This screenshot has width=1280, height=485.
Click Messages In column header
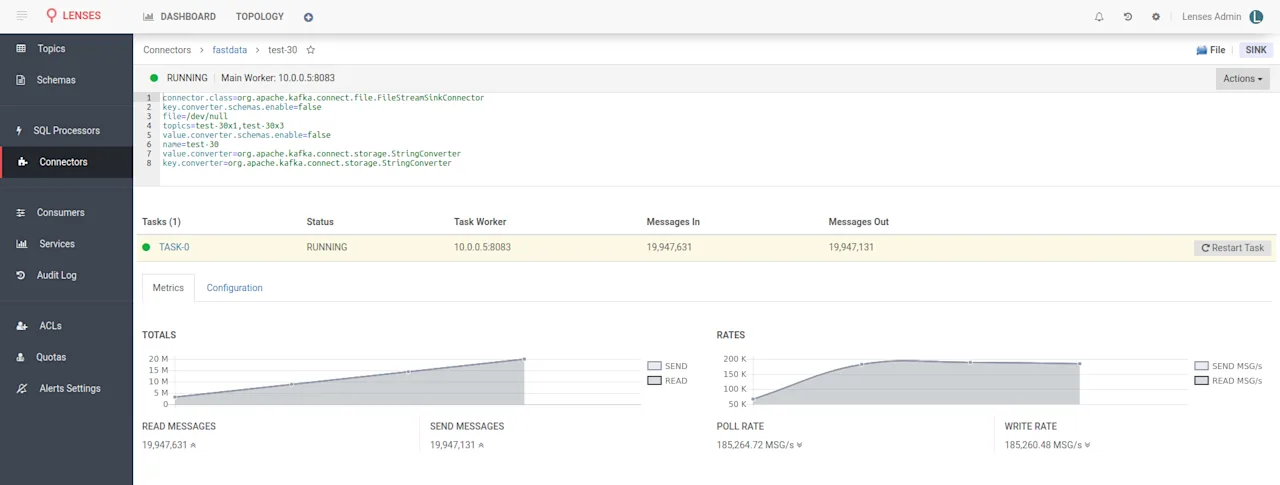[x=673, y=222]
